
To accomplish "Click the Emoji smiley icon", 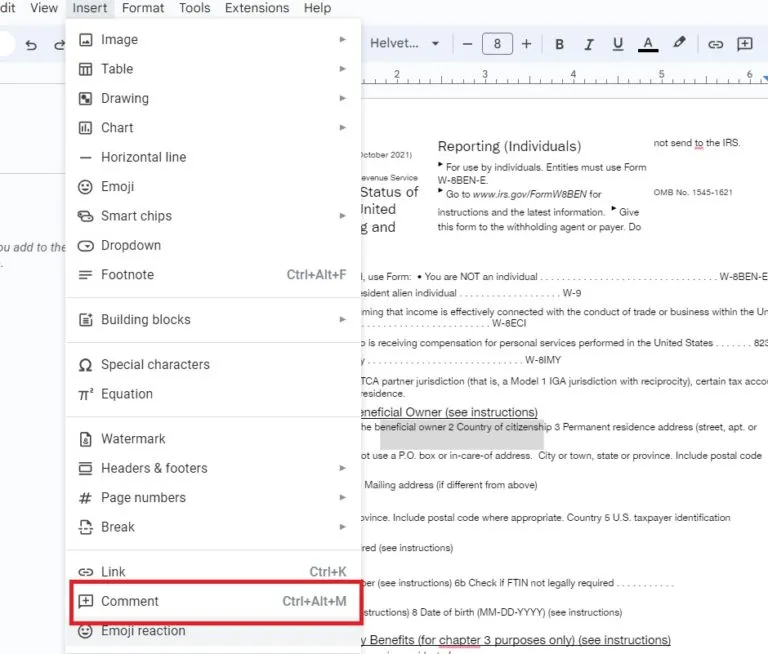I will pos(85,187).
